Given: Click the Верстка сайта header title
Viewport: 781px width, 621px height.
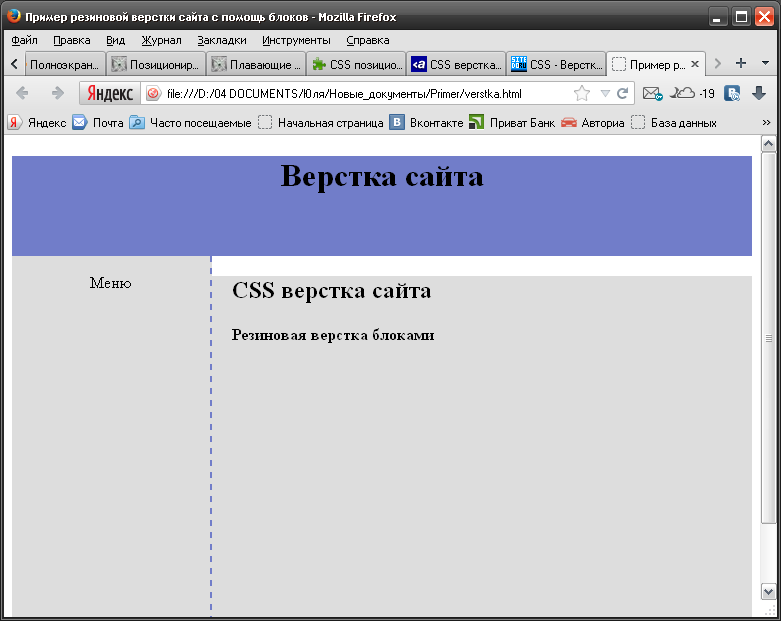Looking at the screenshot, I should click(382, 176).
